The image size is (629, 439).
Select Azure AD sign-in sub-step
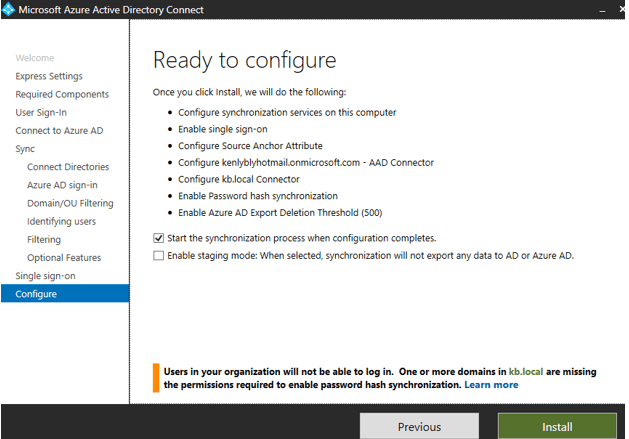[62, 185]
